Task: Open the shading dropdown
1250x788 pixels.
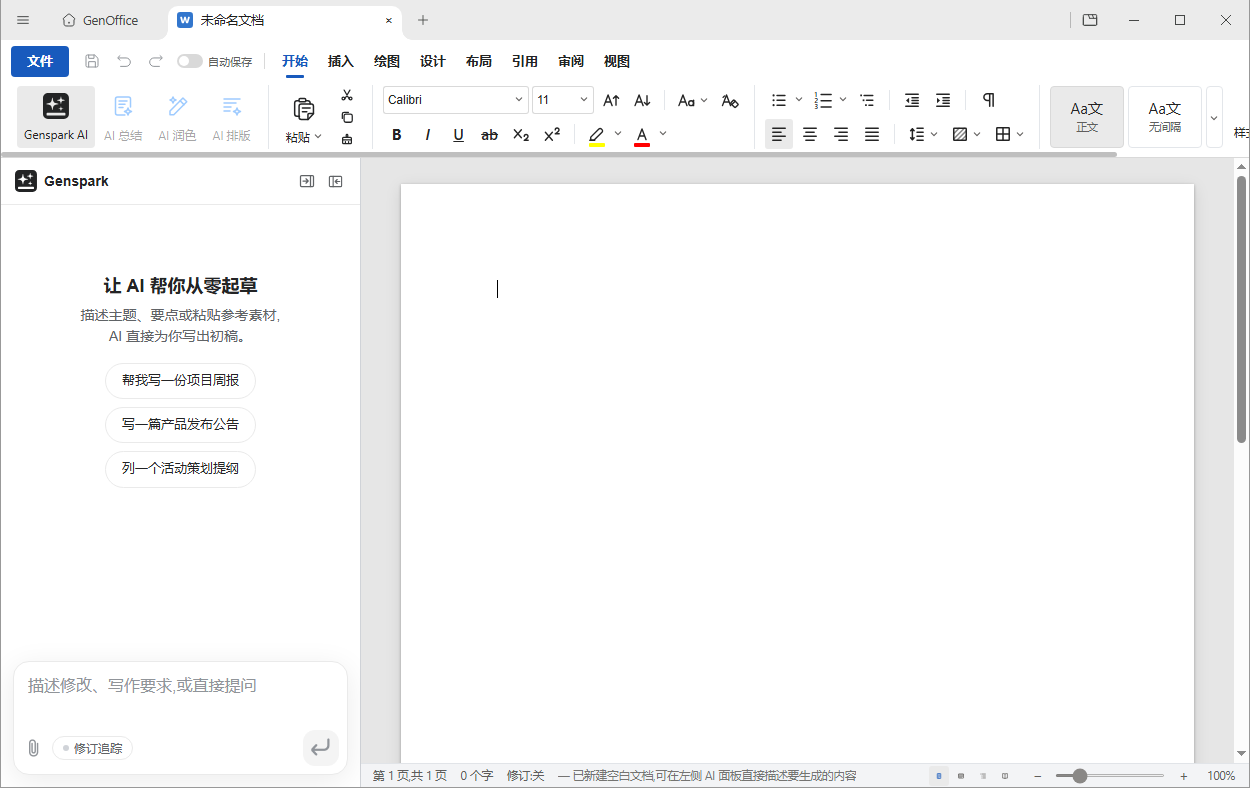Action: [x=967, y=134]
